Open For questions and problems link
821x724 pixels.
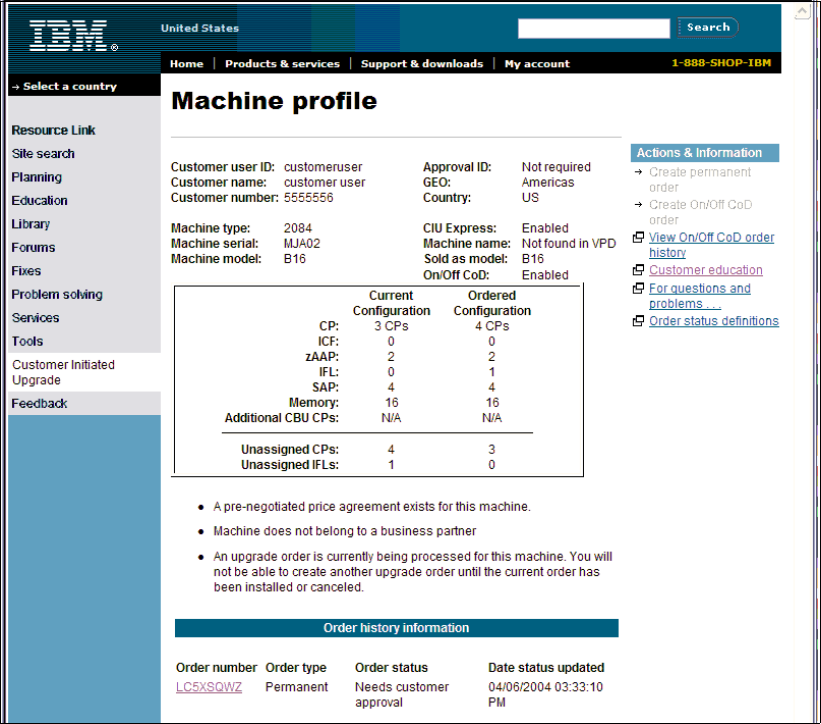coord(700,296)
